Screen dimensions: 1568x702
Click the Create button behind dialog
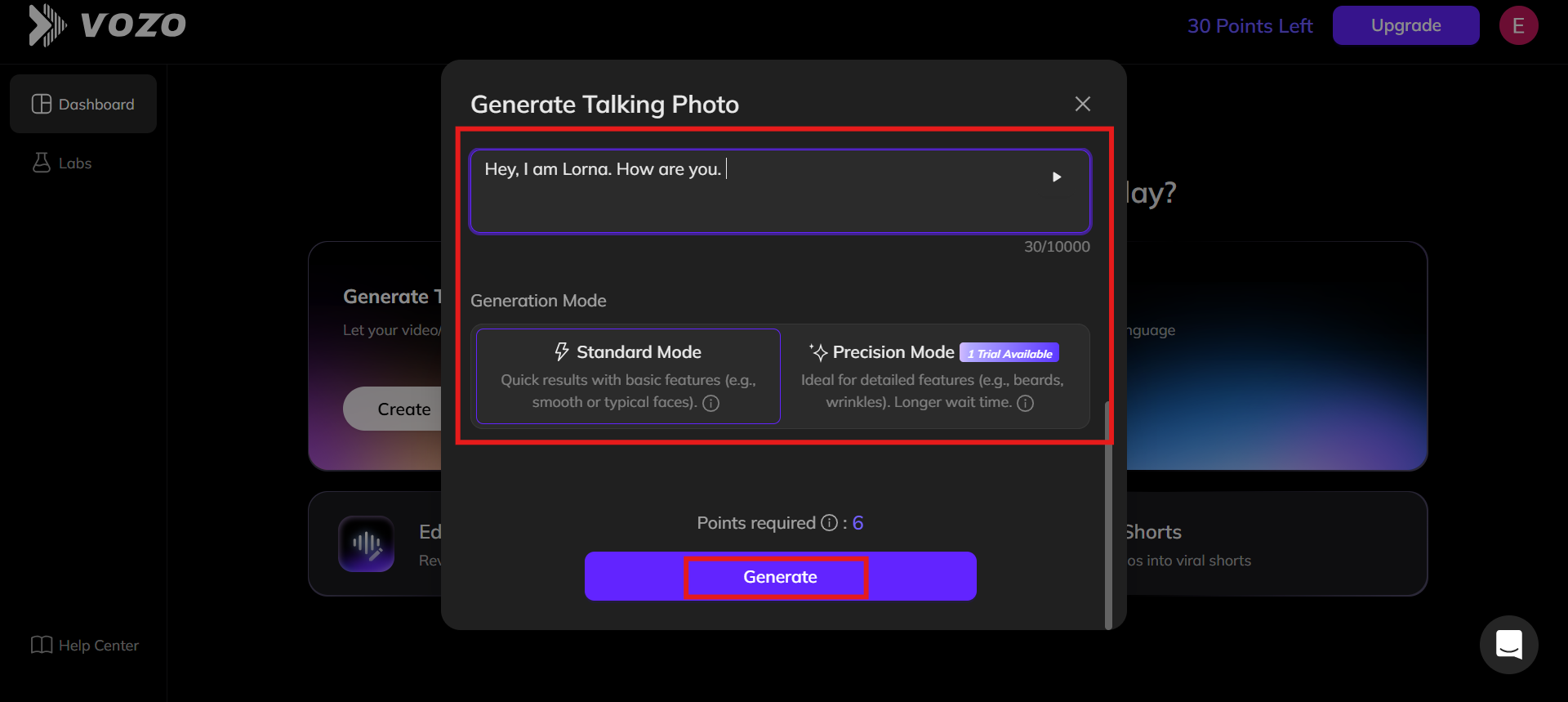click(x=403, y=409)
